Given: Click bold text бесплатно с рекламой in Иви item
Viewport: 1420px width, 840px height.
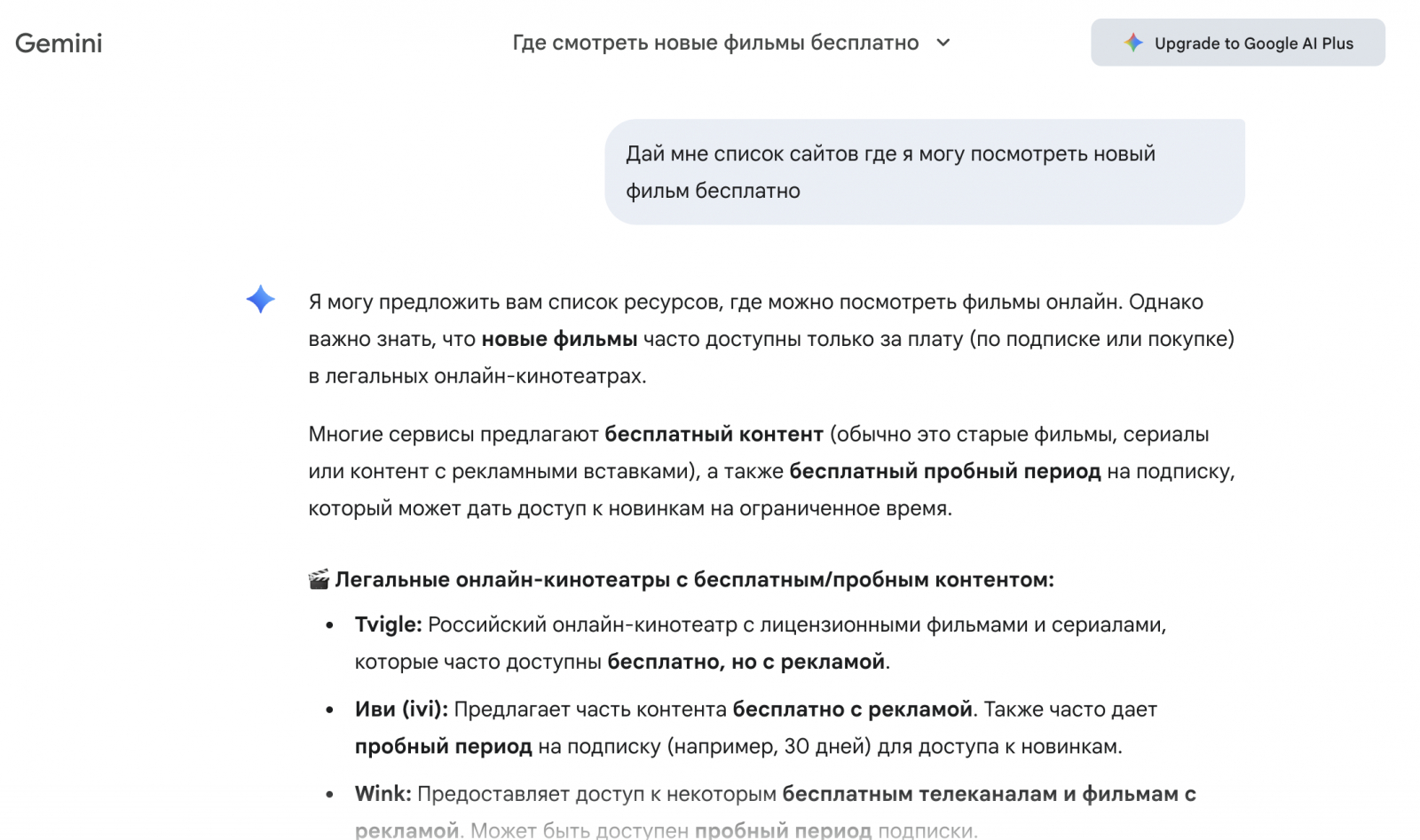Looking at the screenshot, I should coord(852,710).
